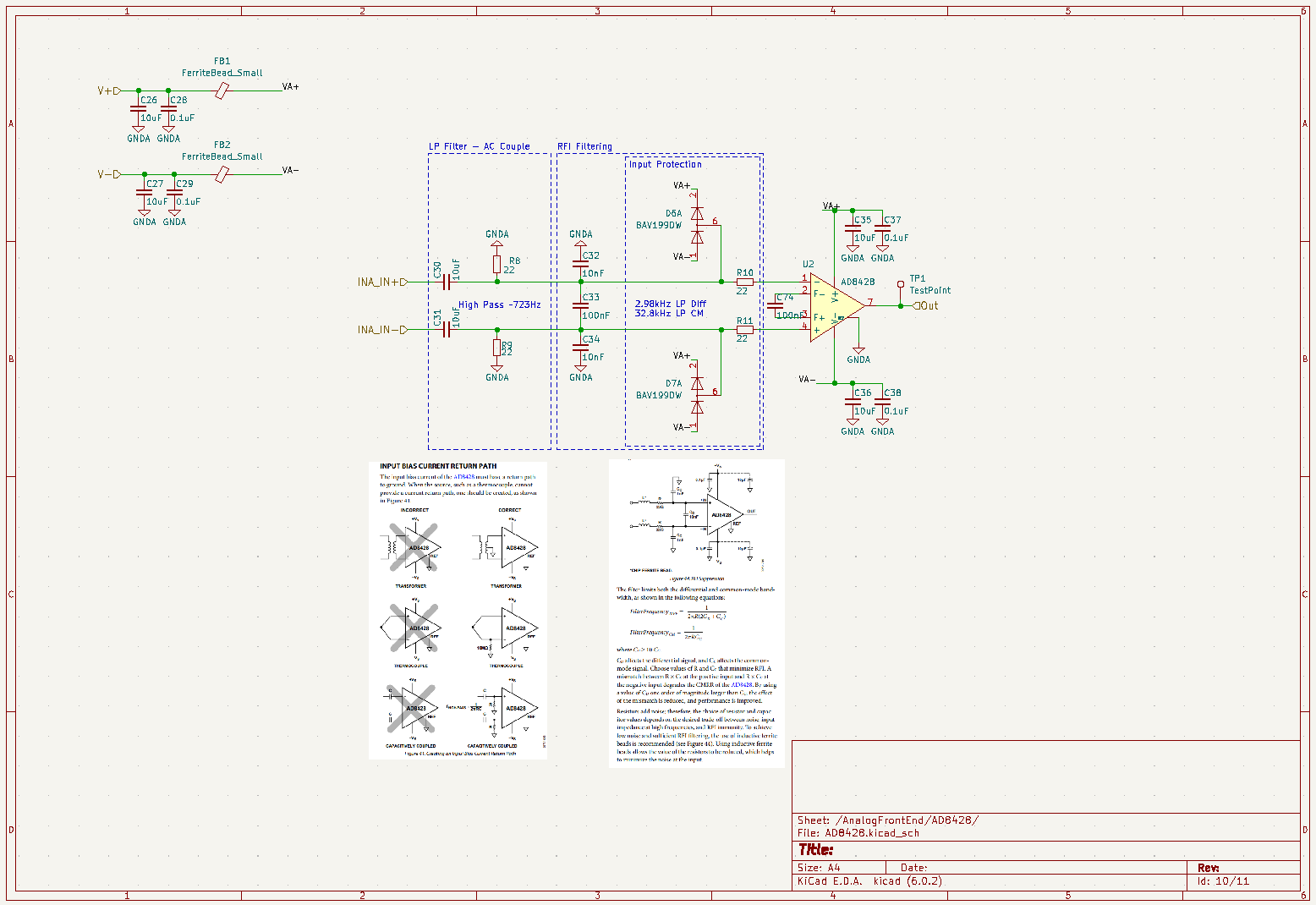This screenshot has width=1316, height=905.
Task: Open the Input Bias Current Return Path image
Action: coord(458,609)
